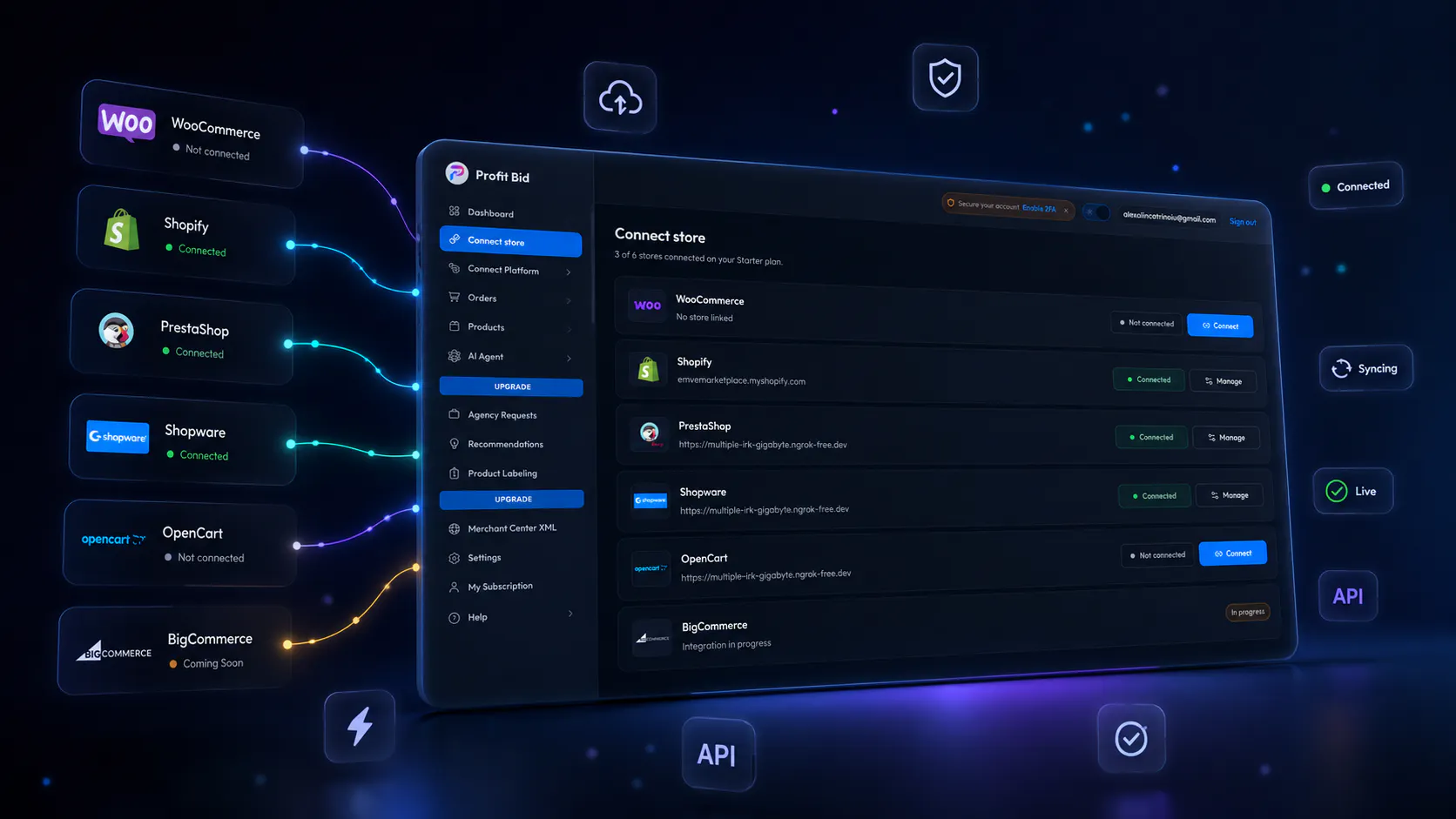Screen dimensions: 1456x819
Task: Click the floating lightning bolt icon
Action: pos(360,726)
